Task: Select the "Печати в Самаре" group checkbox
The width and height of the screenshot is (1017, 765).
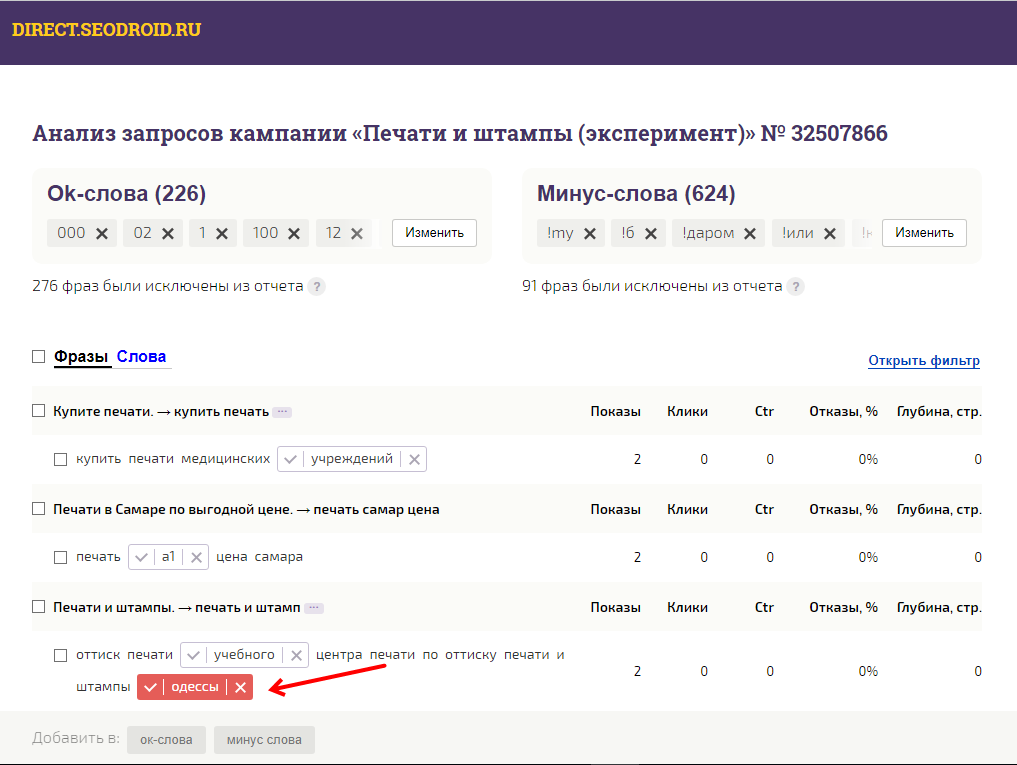Action: tap(39, 509)
